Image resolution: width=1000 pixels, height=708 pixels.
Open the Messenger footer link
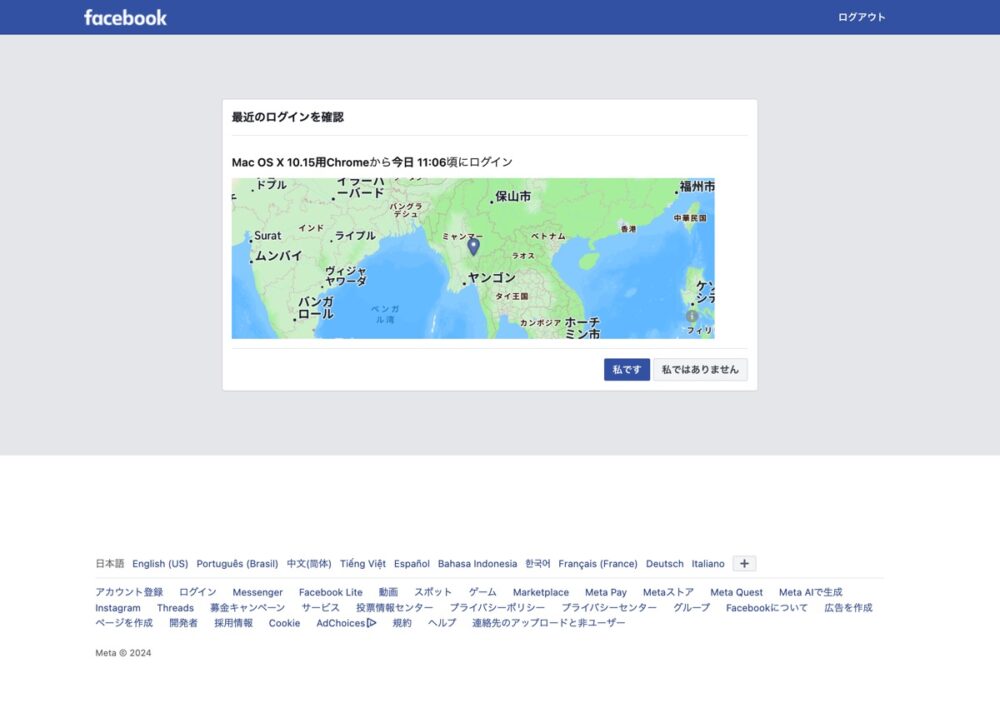(x=257, y=593)
